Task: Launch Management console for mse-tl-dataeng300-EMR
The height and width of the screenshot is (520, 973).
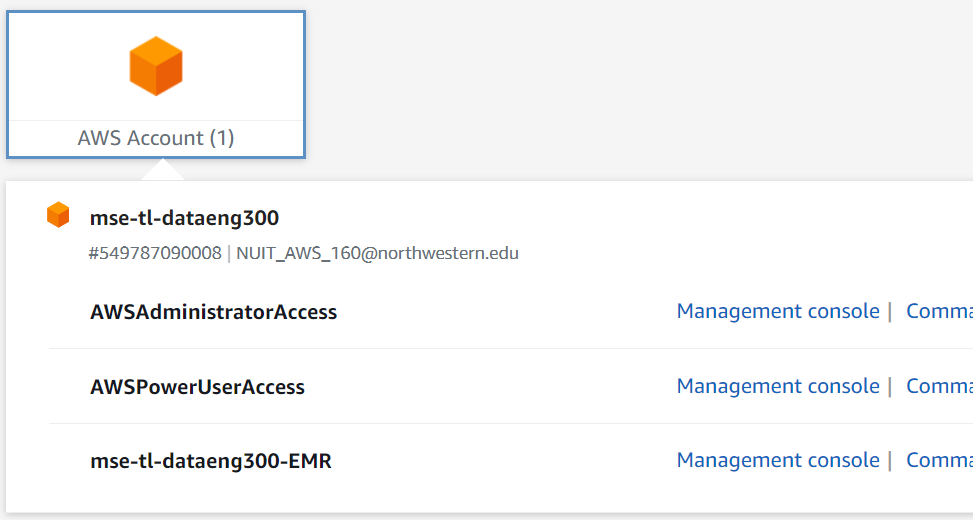Action: click(x=778, y=460)
